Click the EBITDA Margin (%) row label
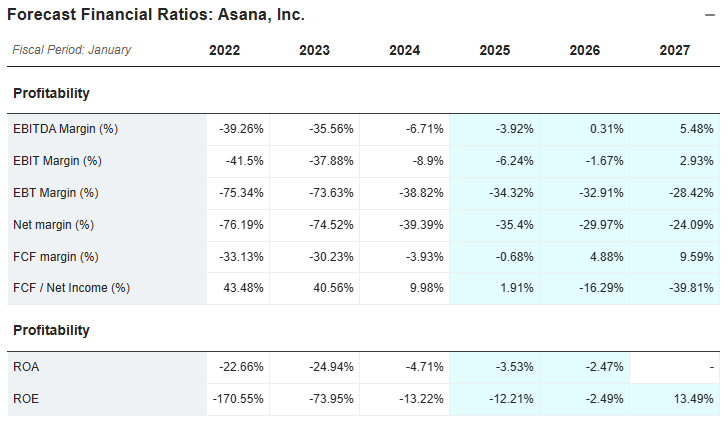This screenshot has height=425, width=728. (x=66, y=129)
